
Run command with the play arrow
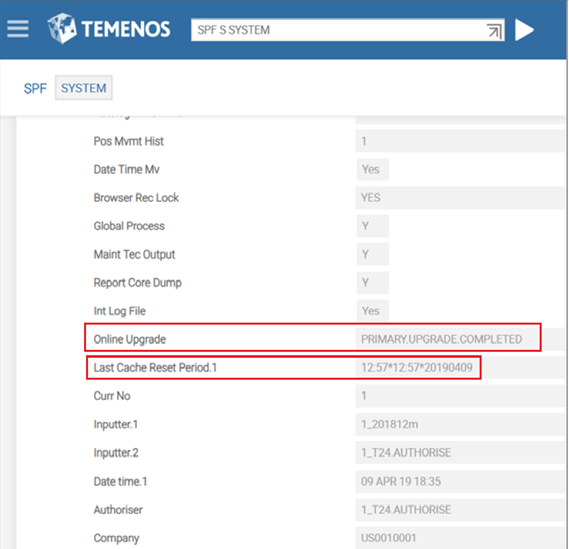[524, 30]
